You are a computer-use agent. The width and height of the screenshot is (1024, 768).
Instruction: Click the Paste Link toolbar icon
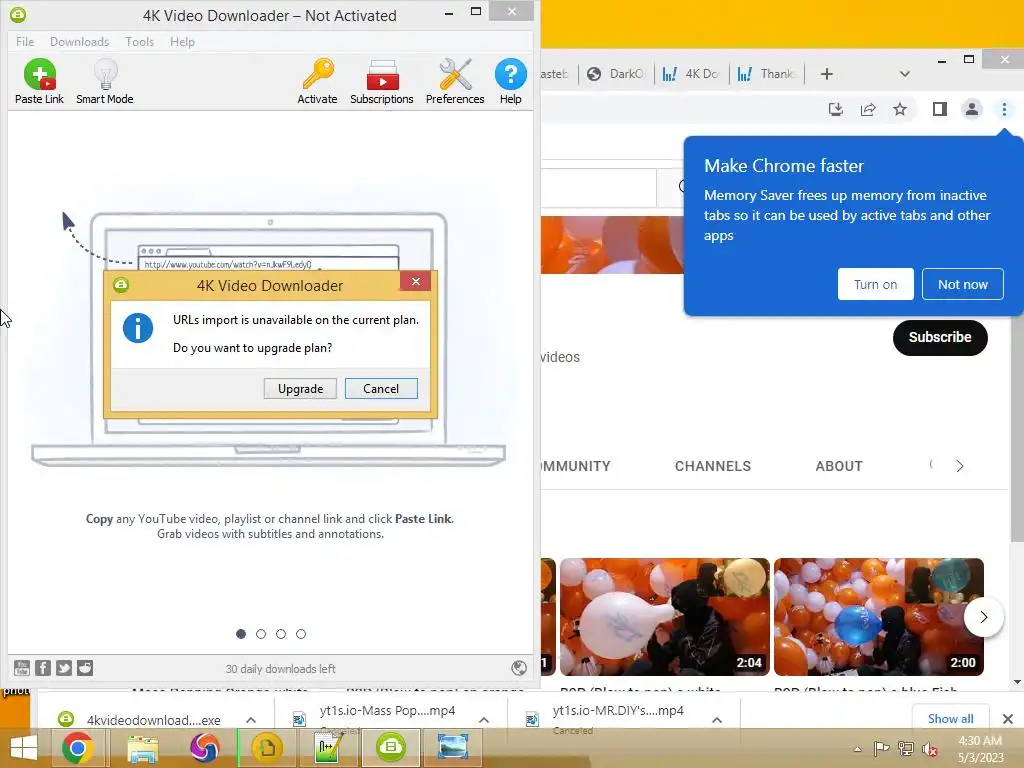tap(39, 81)
